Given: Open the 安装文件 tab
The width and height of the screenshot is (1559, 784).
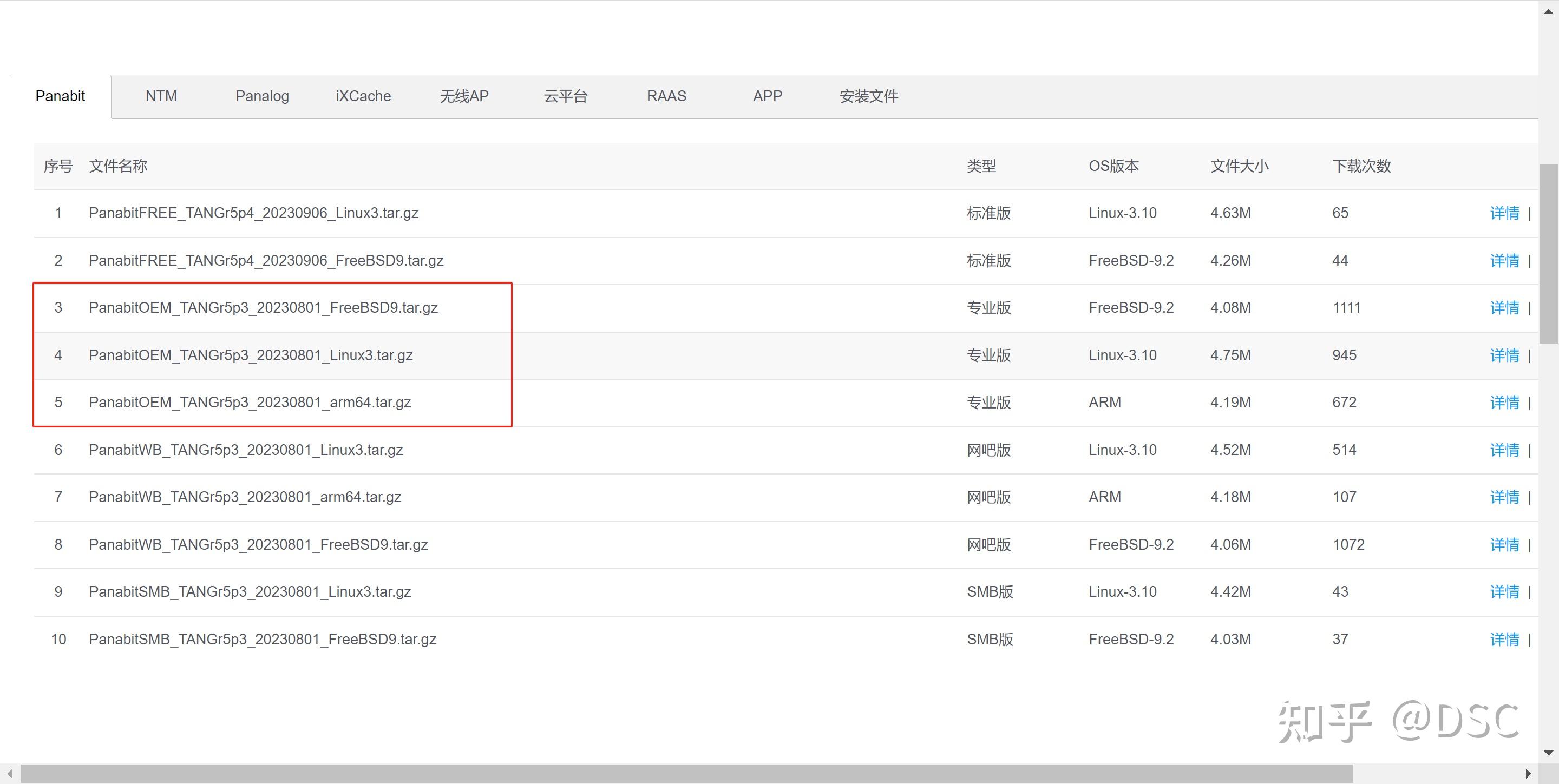Looking at the screenshot, I should (868, 96).
